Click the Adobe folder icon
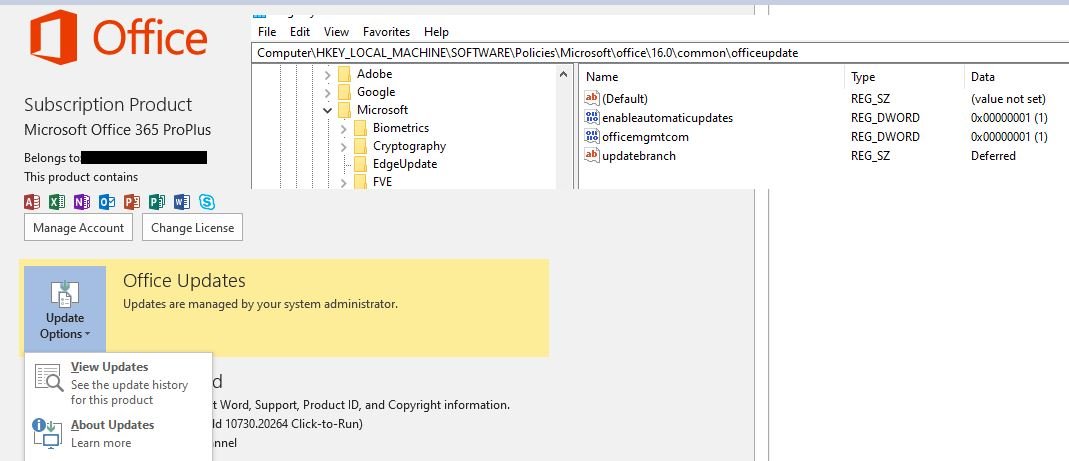Image resolution: width=1069 pixels, height=461 pixels. 344,74
